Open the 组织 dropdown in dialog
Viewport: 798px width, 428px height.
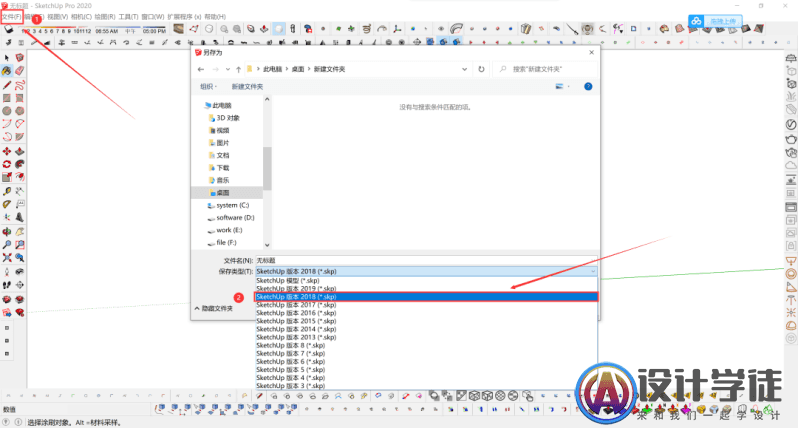coord(208,87)
